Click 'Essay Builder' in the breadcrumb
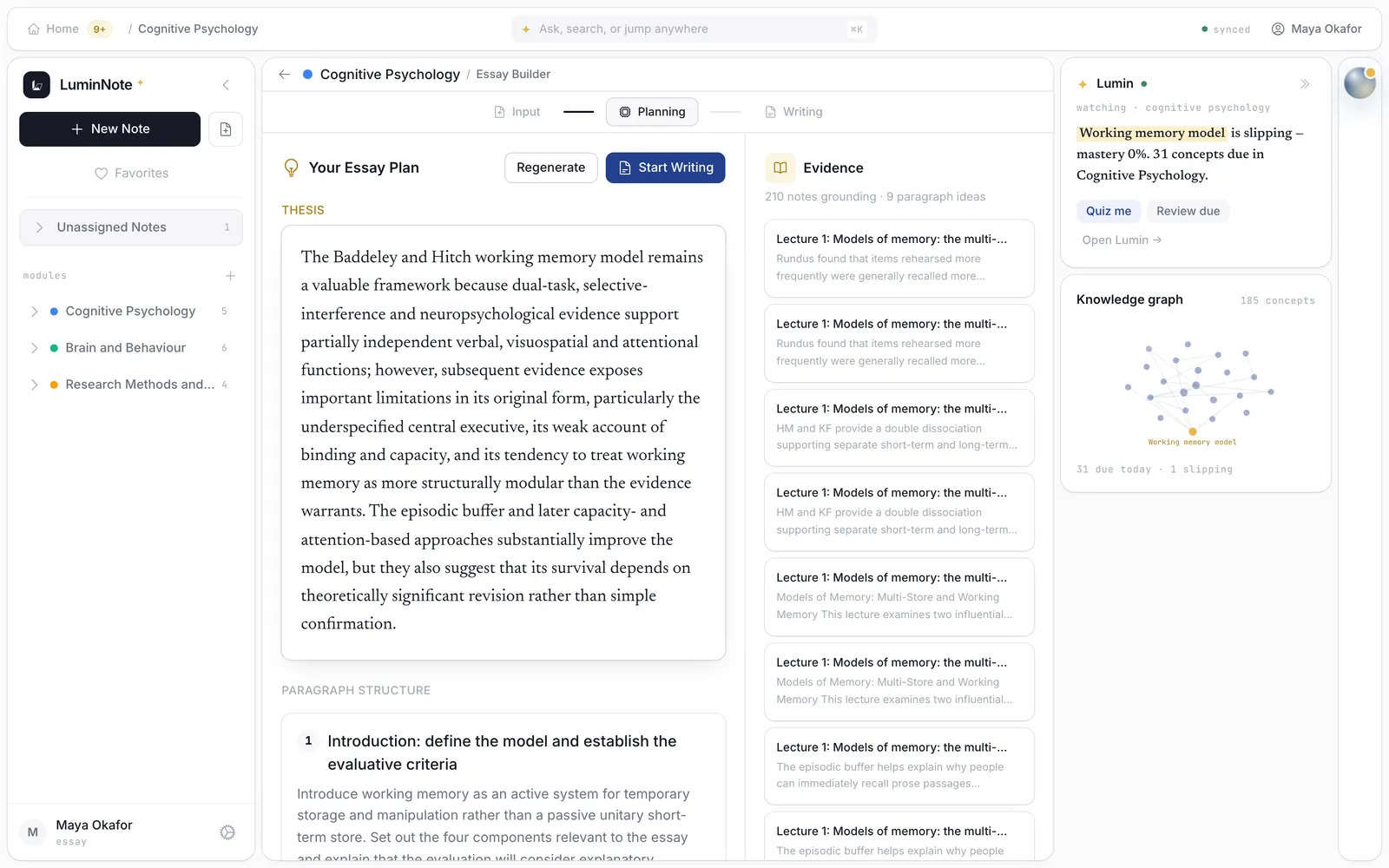Screen dimensions: 1389x868 [x=513, y=75]
